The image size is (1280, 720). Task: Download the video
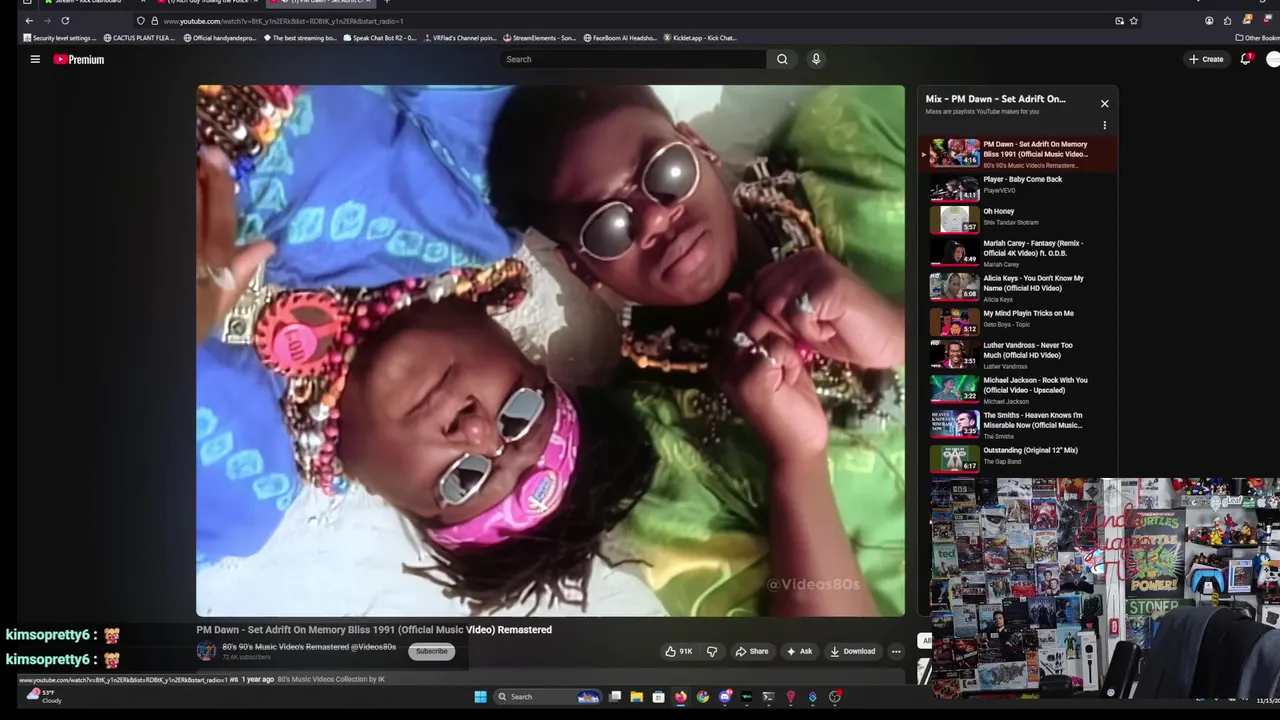click(x=852, y=651)
